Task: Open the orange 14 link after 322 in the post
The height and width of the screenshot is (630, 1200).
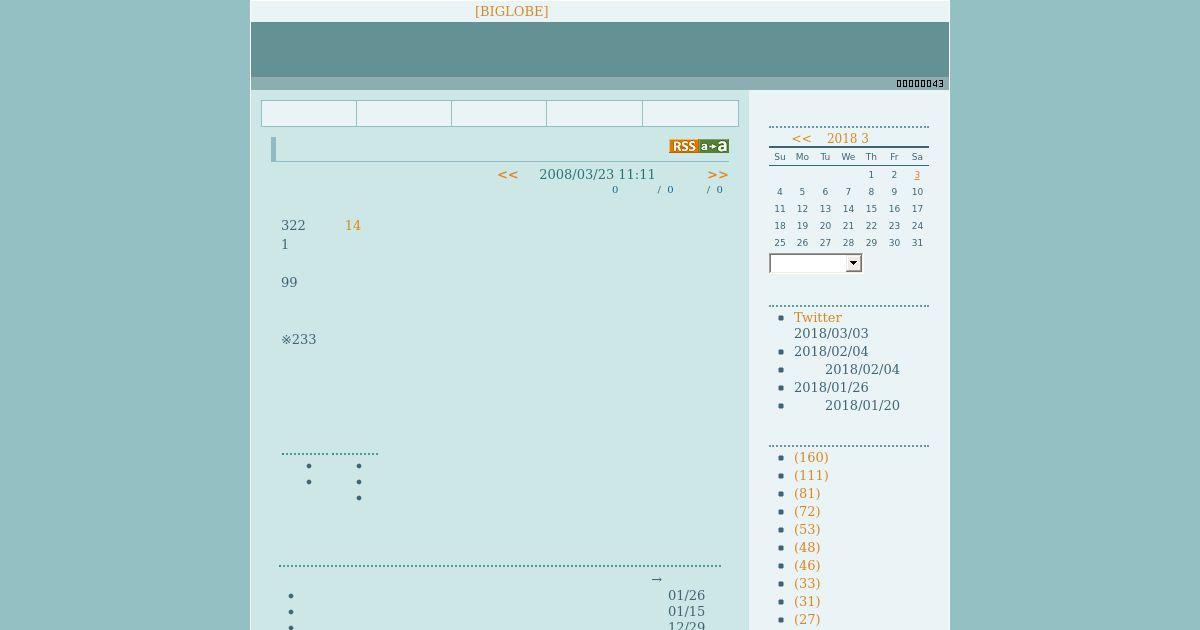Action: click(352, 226)
